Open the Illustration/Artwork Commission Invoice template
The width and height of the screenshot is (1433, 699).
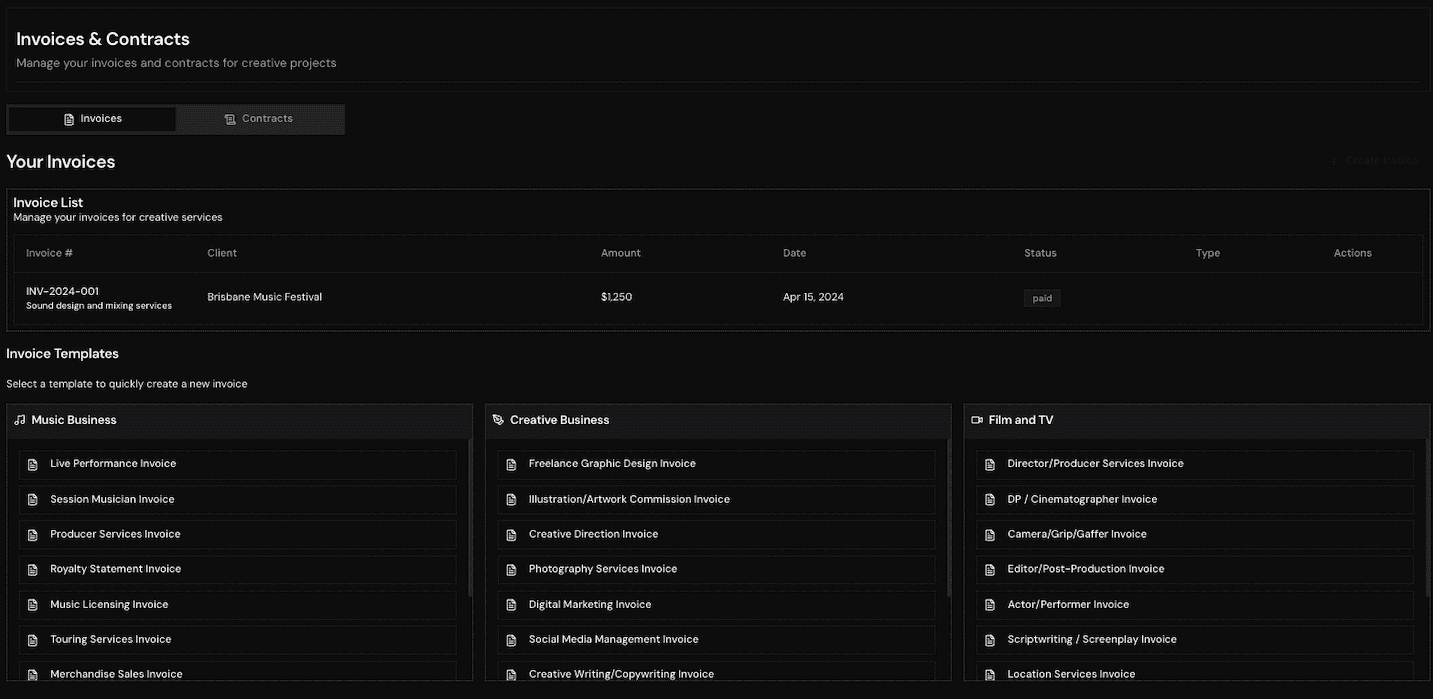click(716, 499)
